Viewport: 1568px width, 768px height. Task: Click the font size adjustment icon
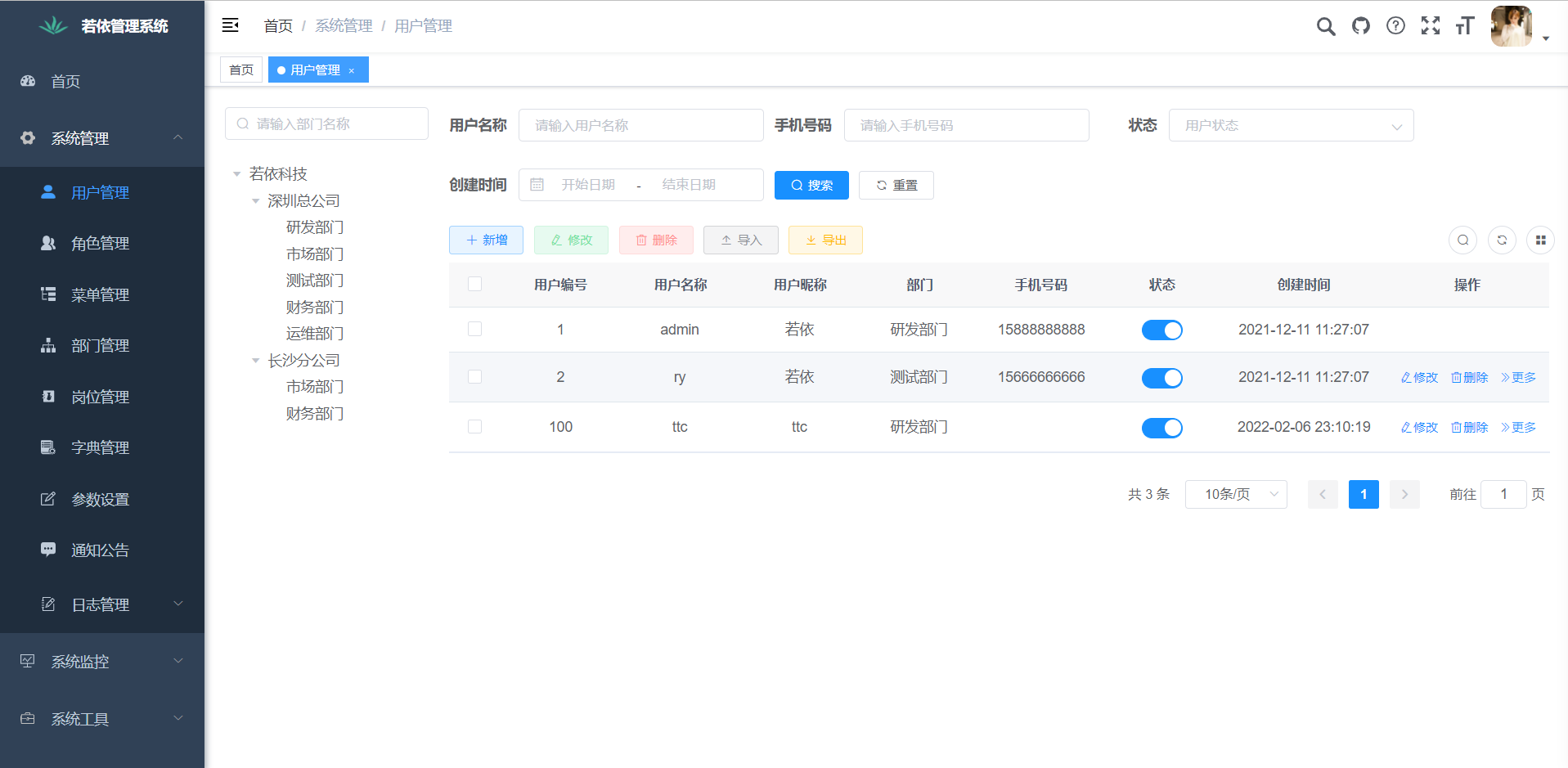click(x=1465, y=25)
